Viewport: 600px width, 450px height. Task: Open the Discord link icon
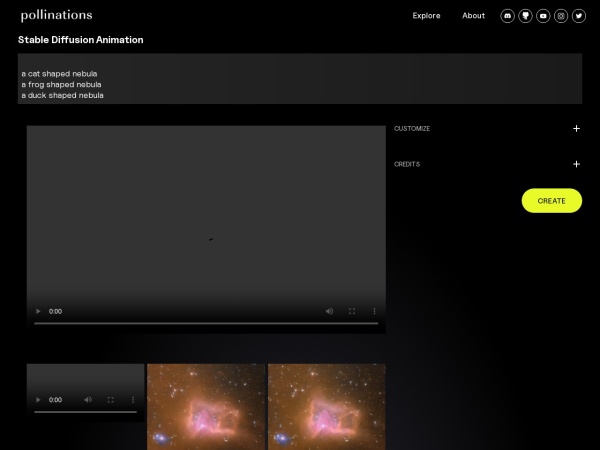pos(507,16)
